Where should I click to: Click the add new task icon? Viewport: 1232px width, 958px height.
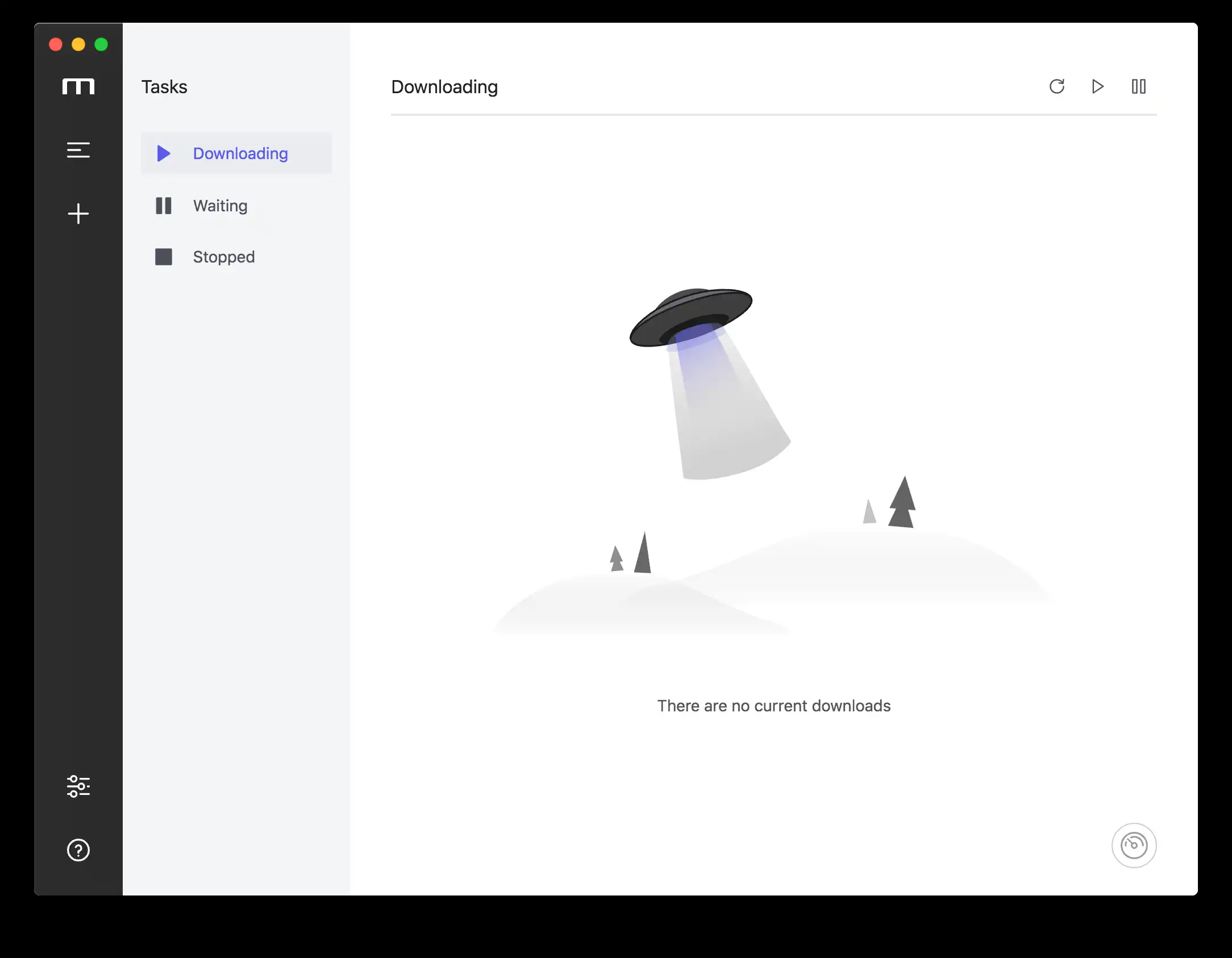[x=78, y=212]
